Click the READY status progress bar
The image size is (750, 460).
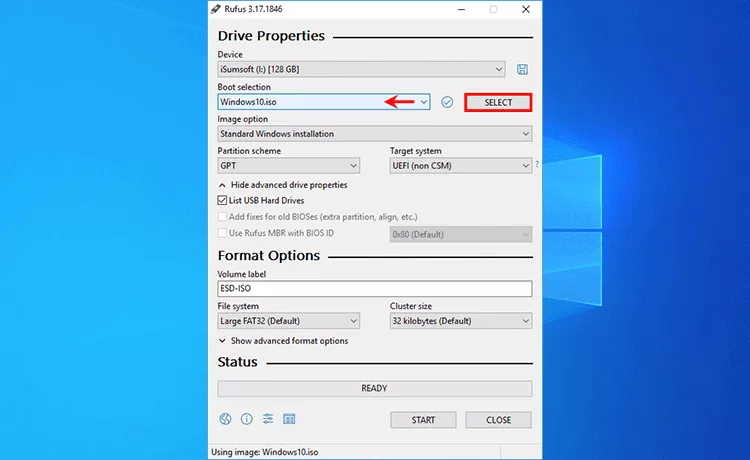tap(375, 388)
